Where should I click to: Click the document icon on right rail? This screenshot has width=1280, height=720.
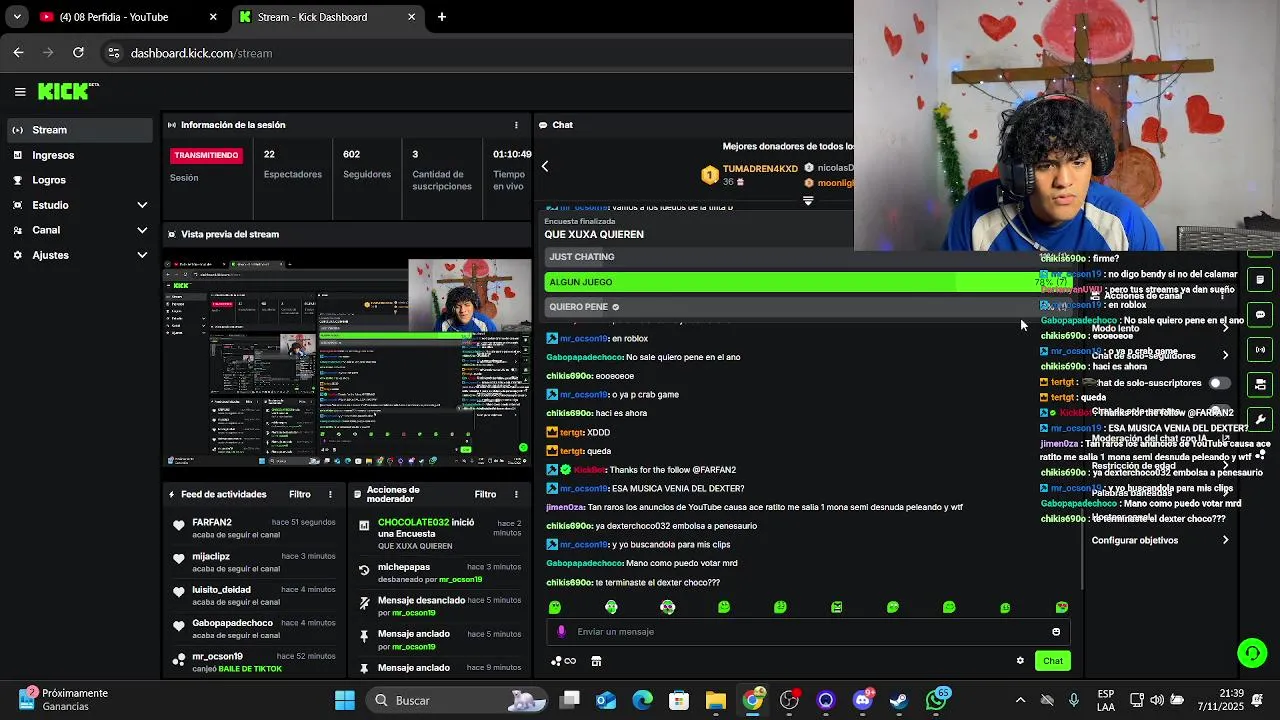click(1260, 280)
